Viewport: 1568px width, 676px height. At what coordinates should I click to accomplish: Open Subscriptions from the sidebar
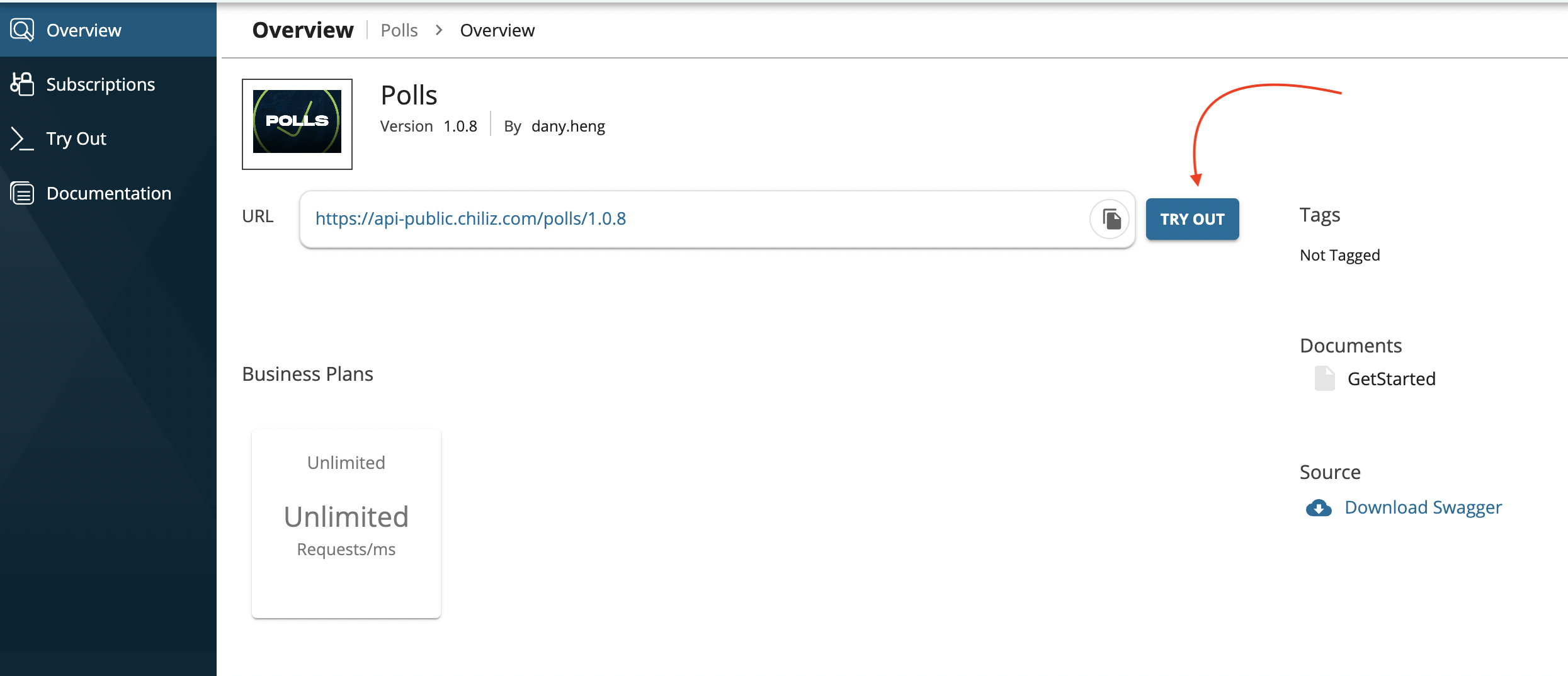point(101,84)
